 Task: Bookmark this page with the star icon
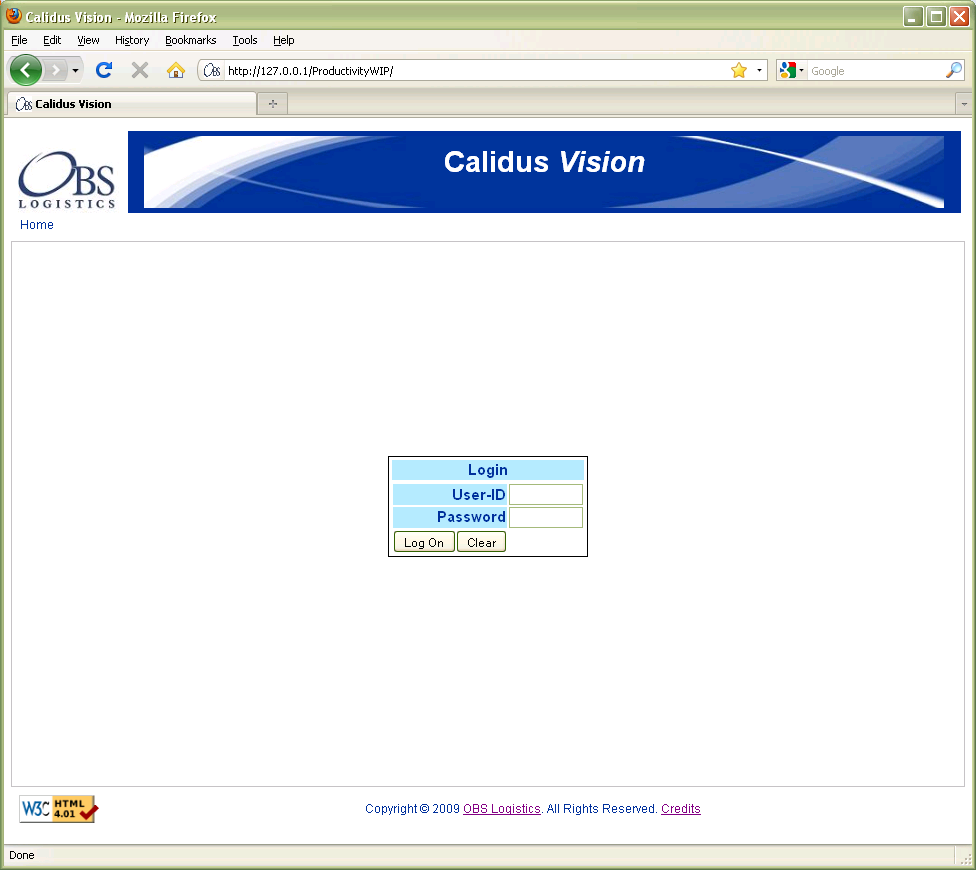[x=739, y=70]
